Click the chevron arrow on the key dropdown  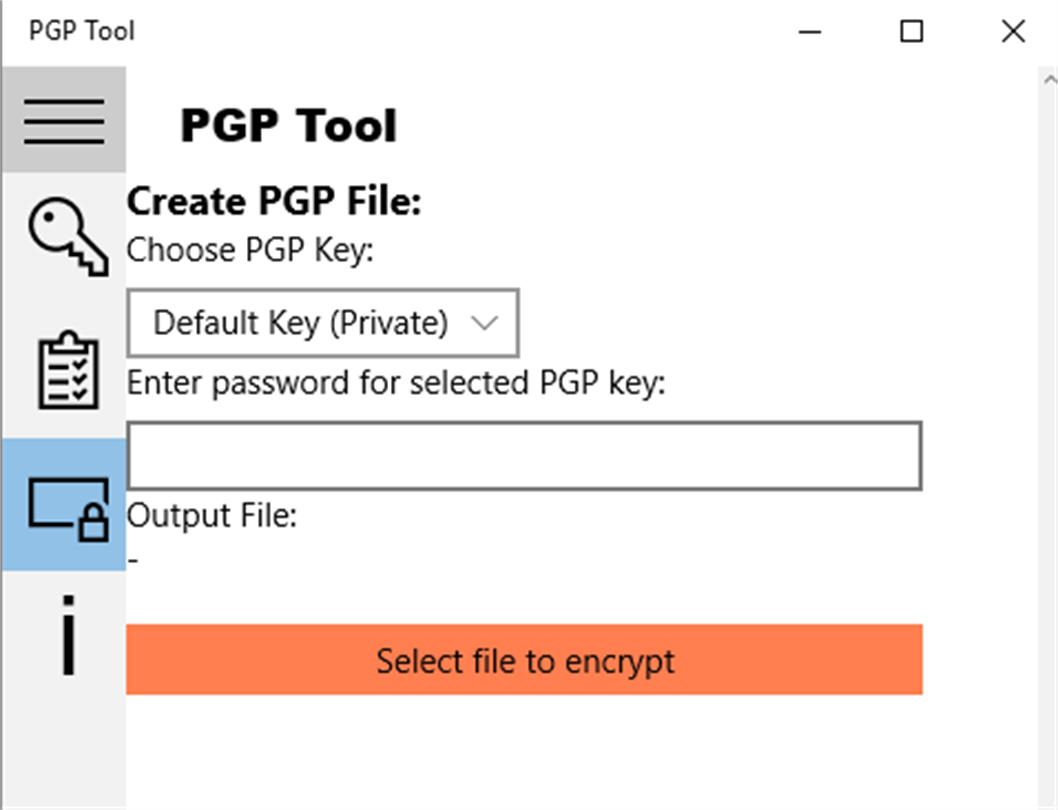(x=484, y=323)
